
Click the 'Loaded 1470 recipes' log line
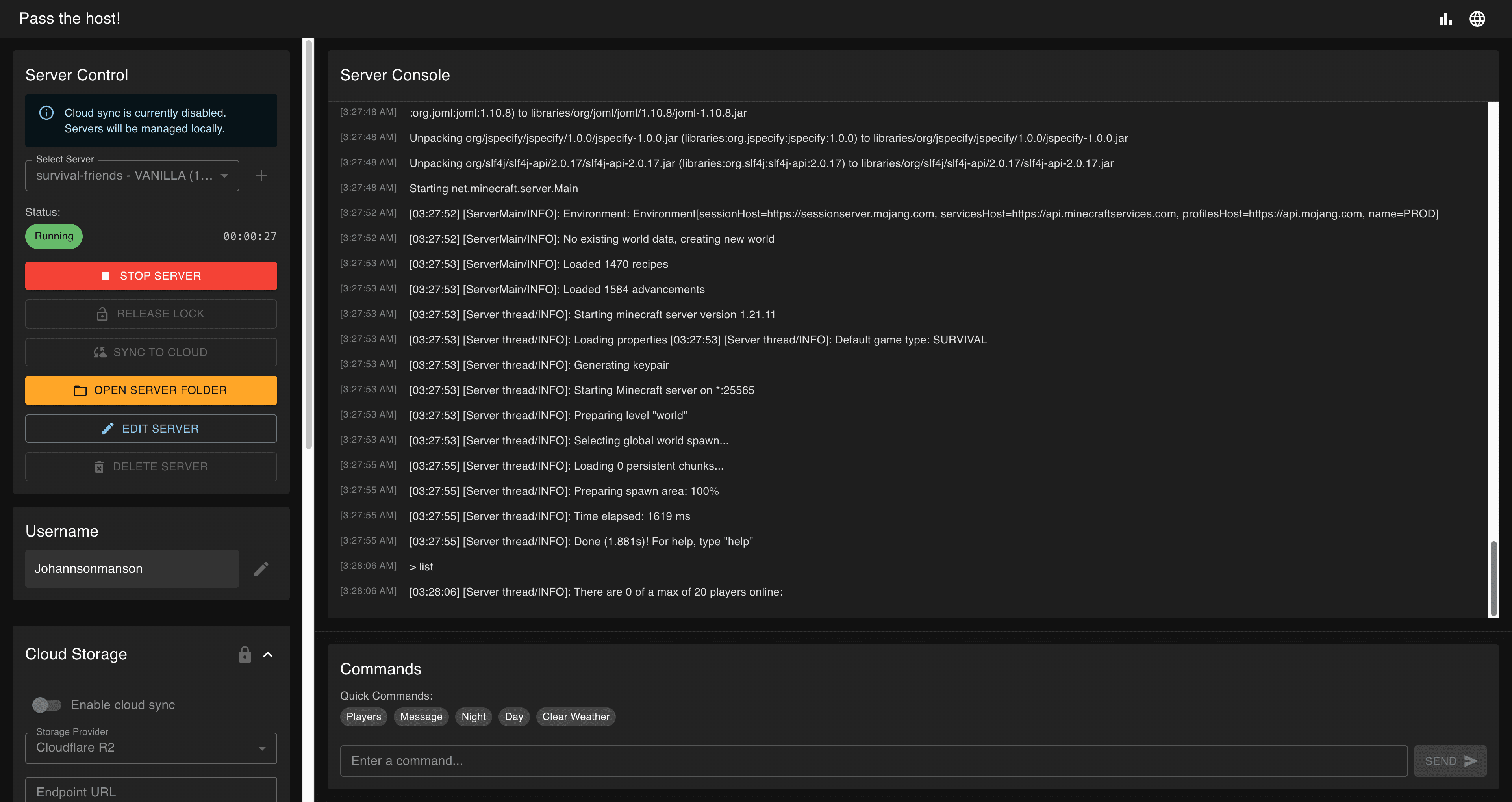[x=538, y=264]
